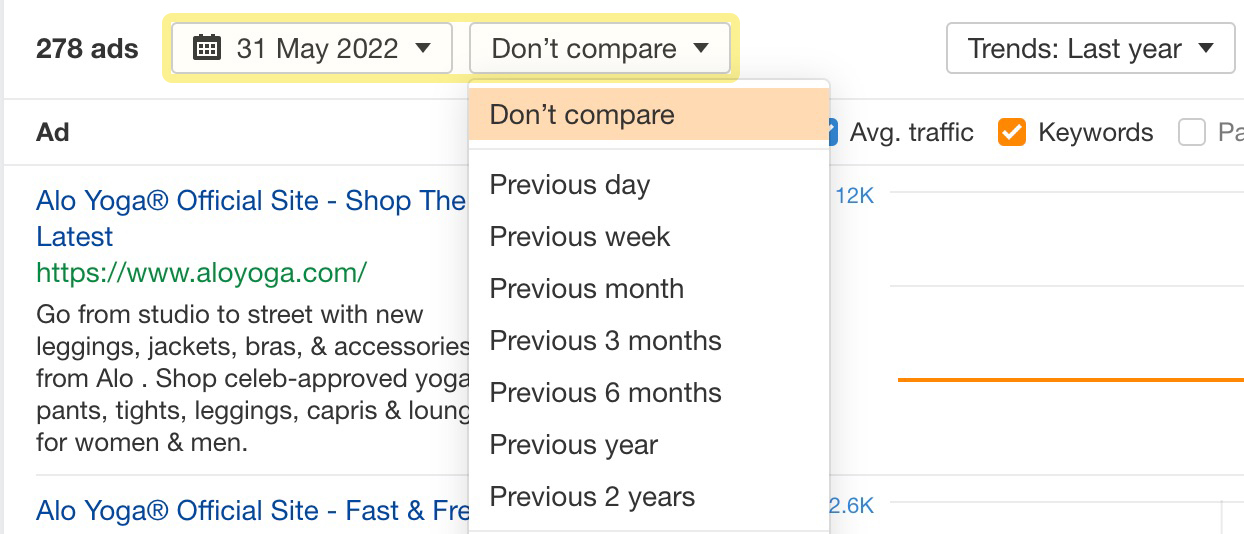Open the 31 May 2022 date dropdown

[x=312, y=48]
